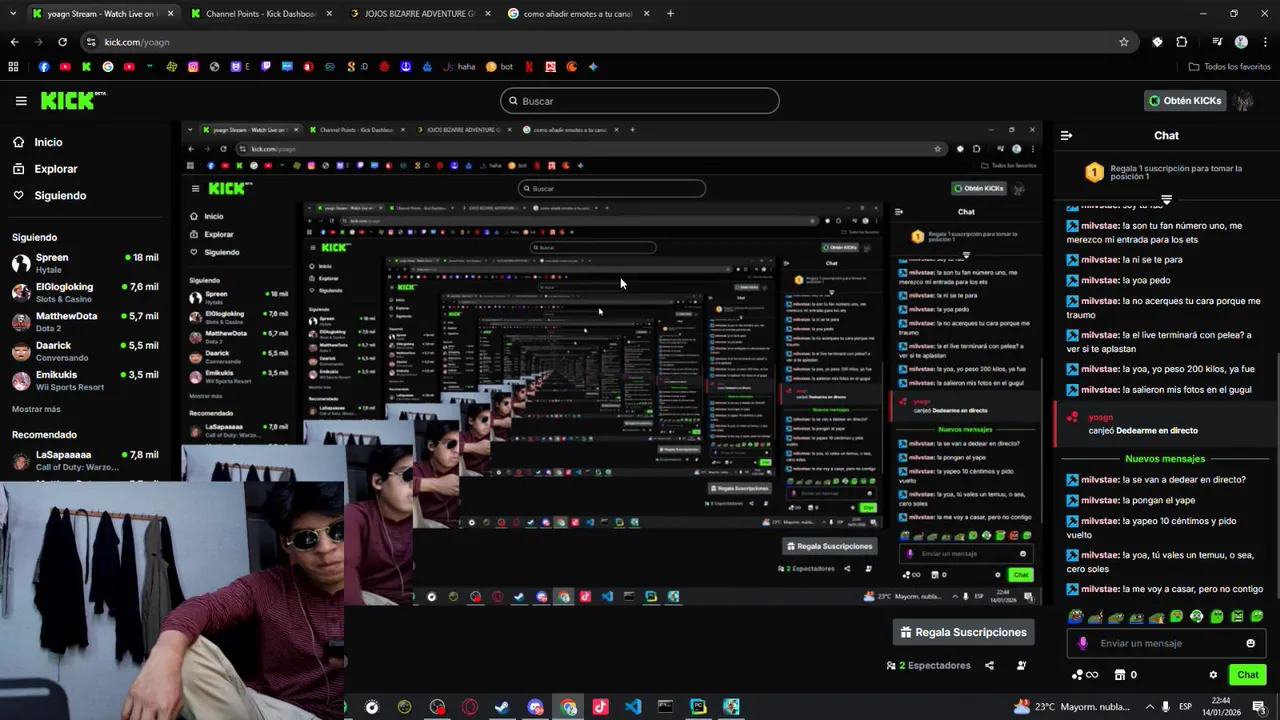Open the taskbar clock showing 22:44
This screenshot has width=1280, height=720.
(x=1221, y=707)
